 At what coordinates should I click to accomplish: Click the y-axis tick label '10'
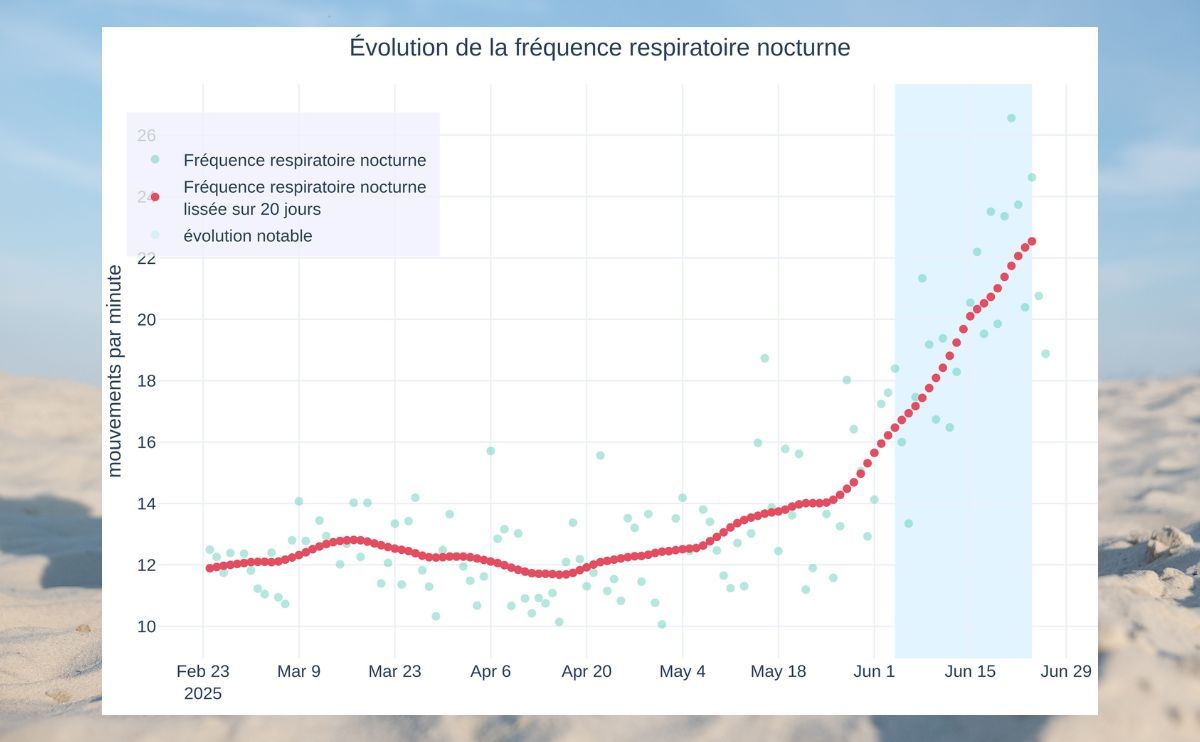146,627
